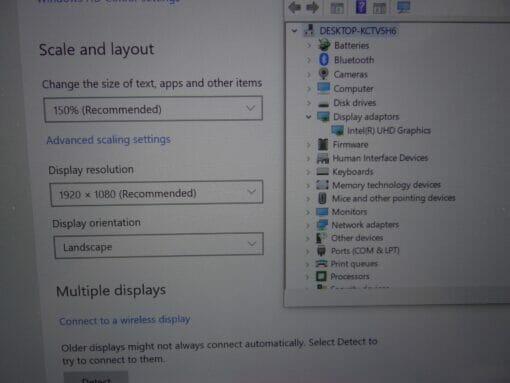The image size is (510, 383).
Task: Click the Human Interface Devices icon
Action: (323, 158)
